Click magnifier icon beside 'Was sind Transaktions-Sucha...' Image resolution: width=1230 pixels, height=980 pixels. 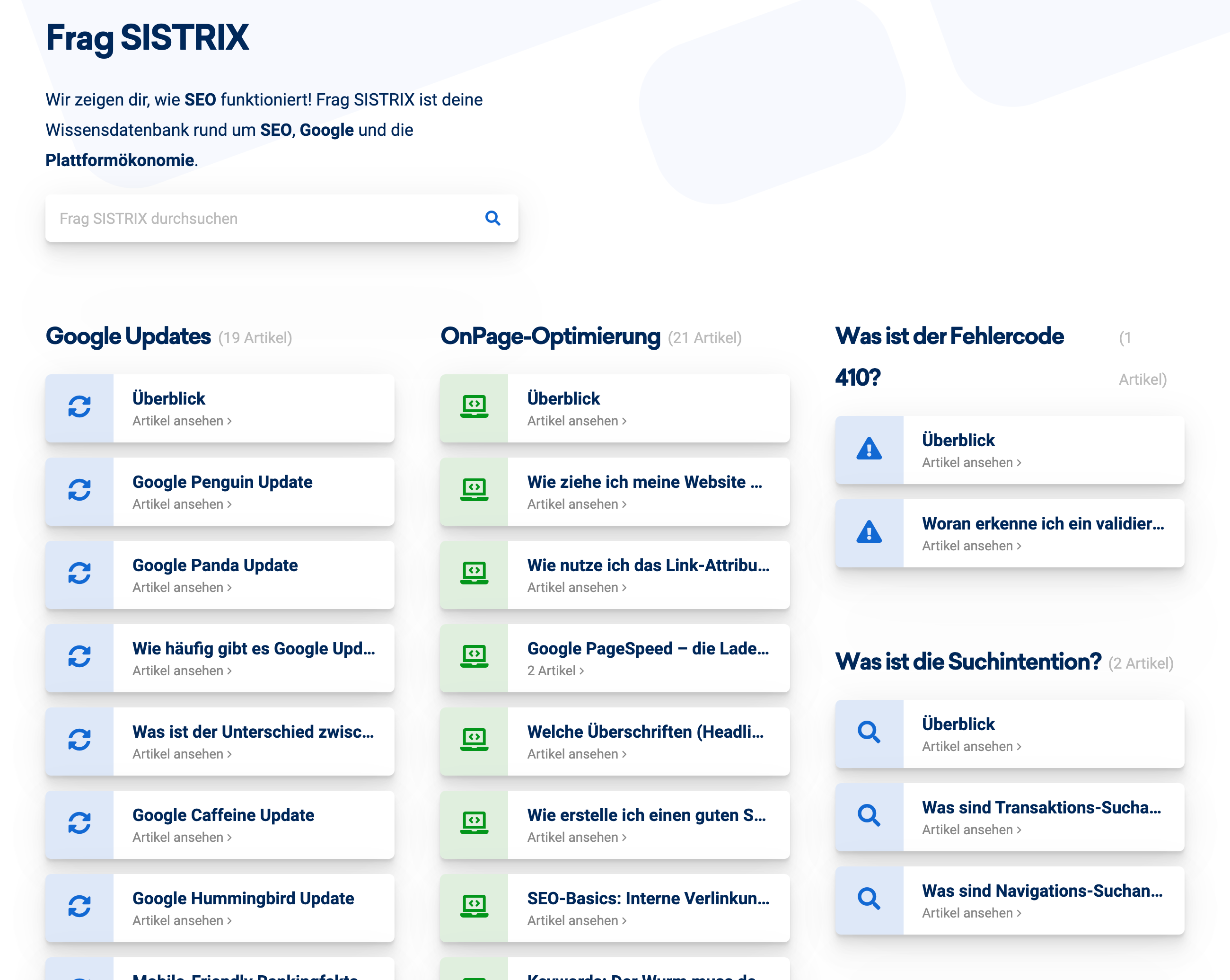pos(869,816)
